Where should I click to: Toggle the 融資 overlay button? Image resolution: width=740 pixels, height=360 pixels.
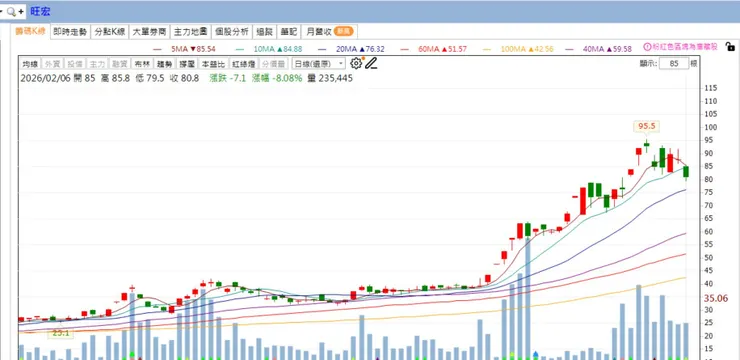tap(119, 64)
